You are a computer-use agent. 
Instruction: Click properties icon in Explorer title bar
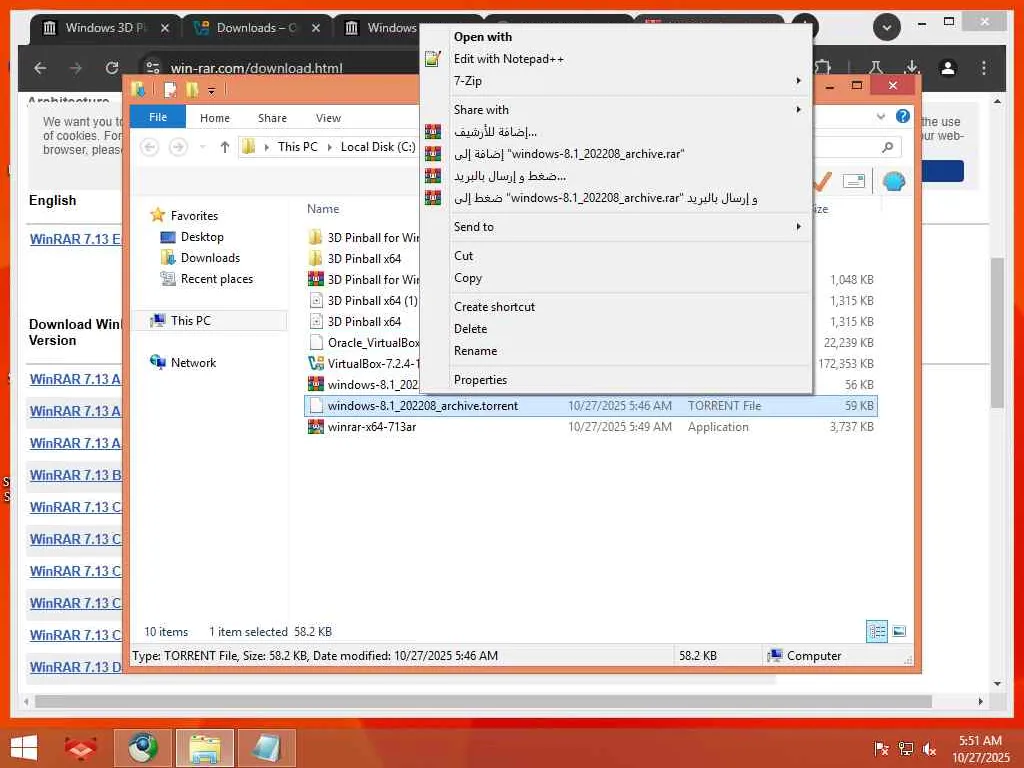point(170,89)
